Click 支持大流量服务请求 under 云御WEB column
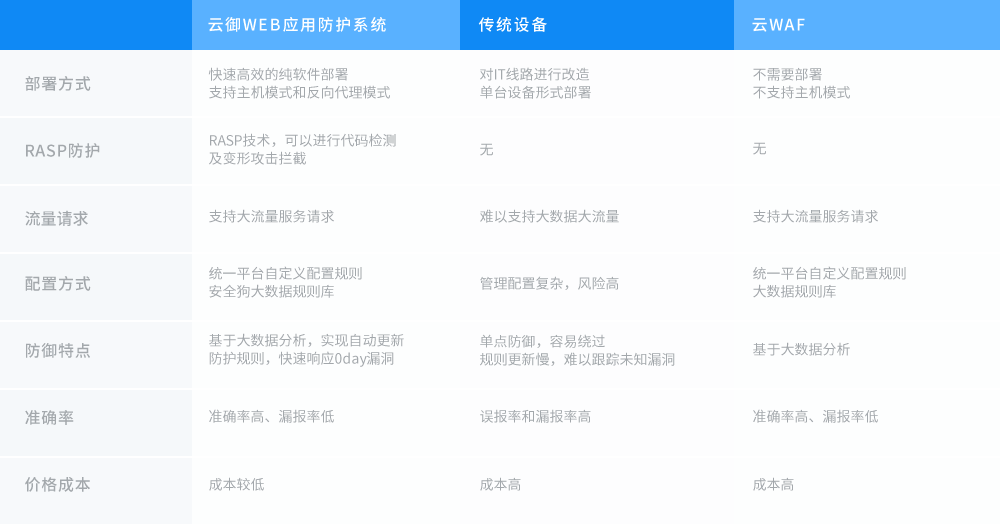This screenshot has width=1000, height=524. (x=271, y=217)
